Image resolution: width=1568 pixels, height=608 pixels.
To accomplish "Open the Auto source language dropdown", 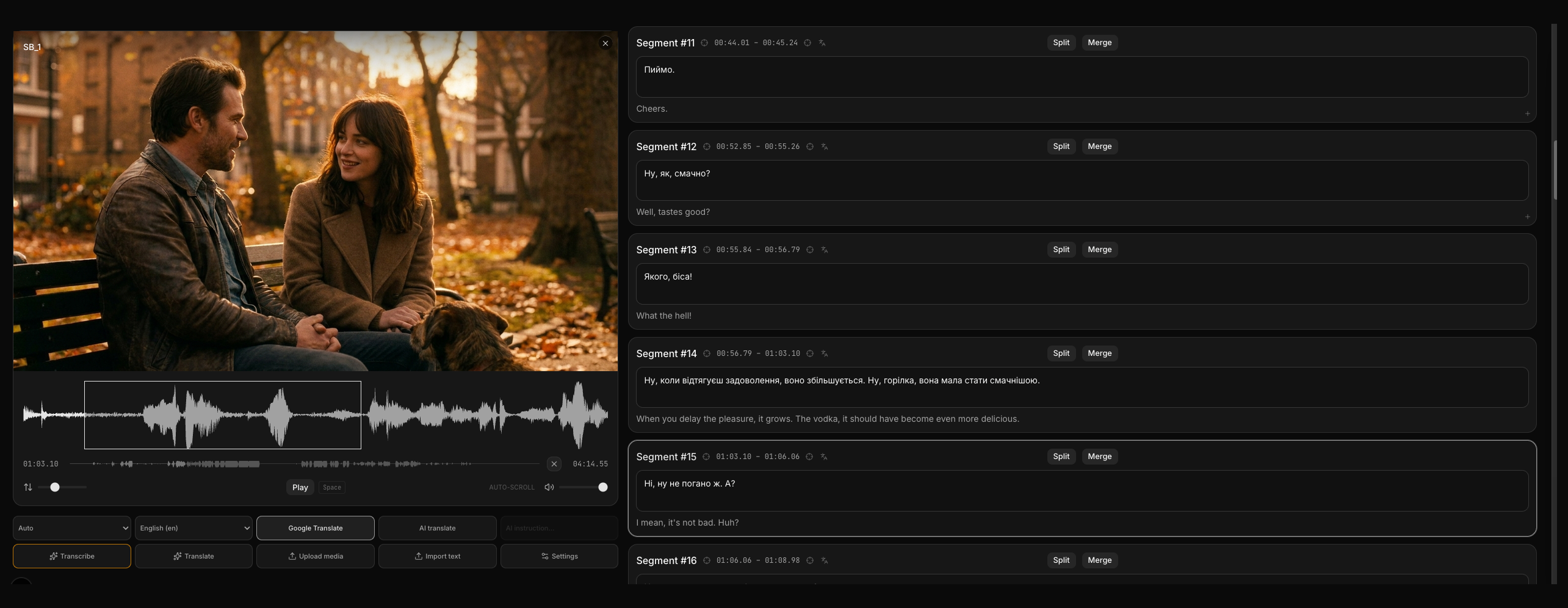I will [x=72, y=528].
